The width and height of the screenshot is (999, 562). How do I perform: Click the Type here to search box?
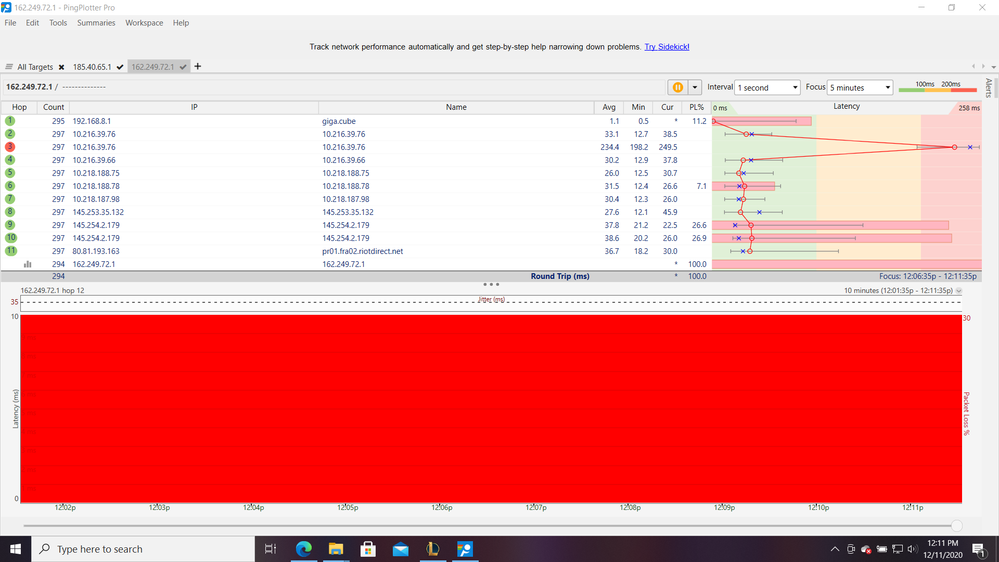143,549
